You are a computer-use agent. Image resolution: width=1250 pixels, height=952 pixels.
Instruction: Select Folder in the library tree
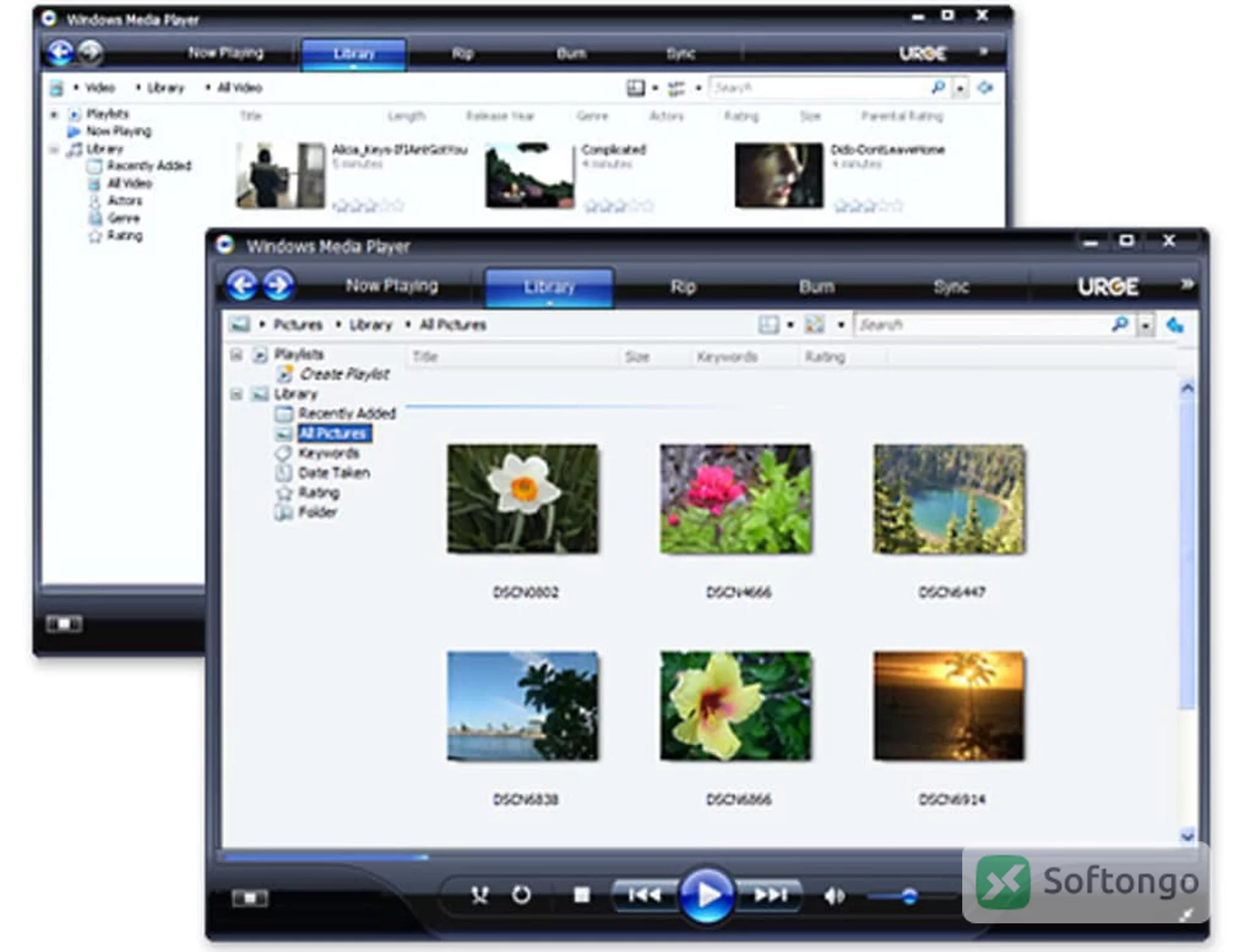point(318,512)
